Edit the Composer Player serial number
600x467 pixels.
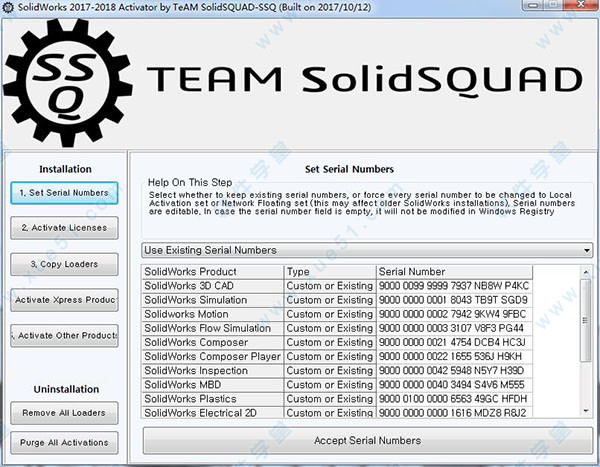click(454, 357)
